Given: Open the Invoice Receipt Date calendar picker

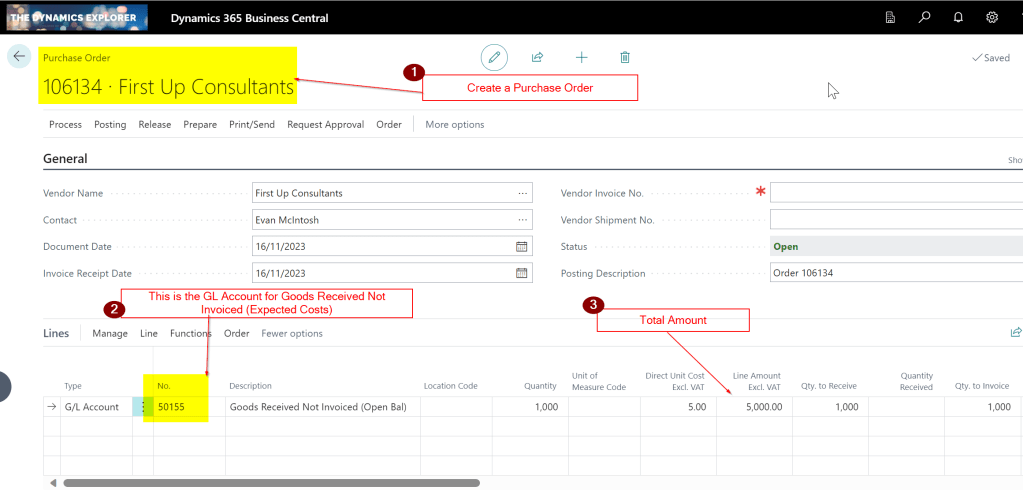Looking at the screenshot, I should 521,273.
